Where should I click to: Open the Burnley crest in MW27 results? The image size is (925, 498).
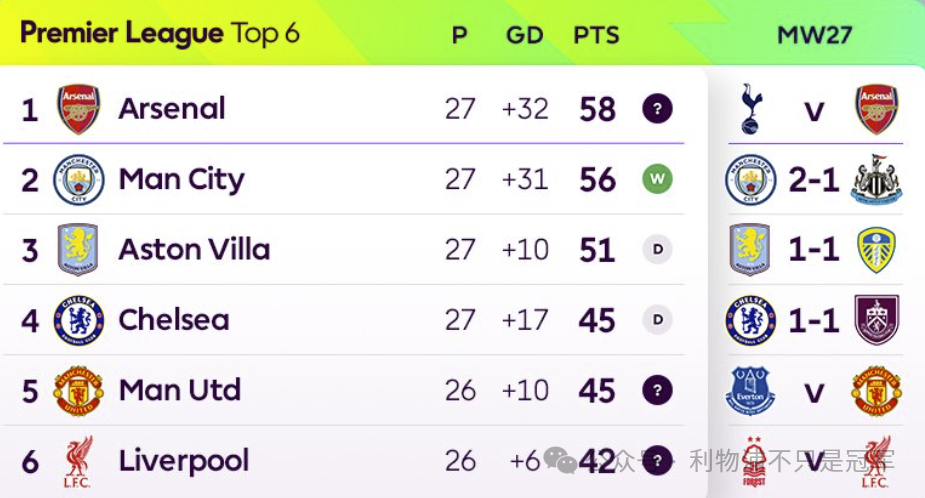[x=876, y=320]
